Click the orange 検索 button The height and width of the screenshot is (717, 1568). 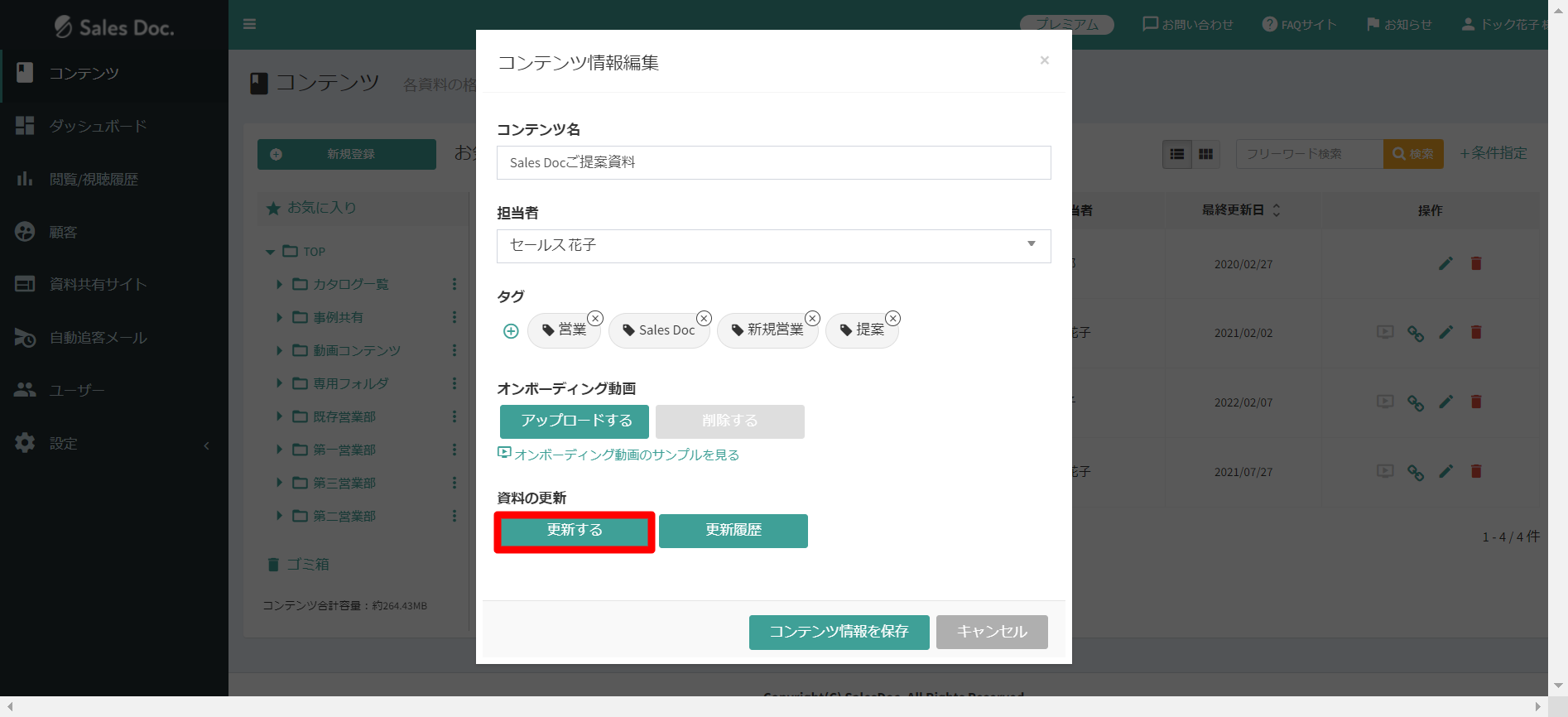coord(1413,154)
